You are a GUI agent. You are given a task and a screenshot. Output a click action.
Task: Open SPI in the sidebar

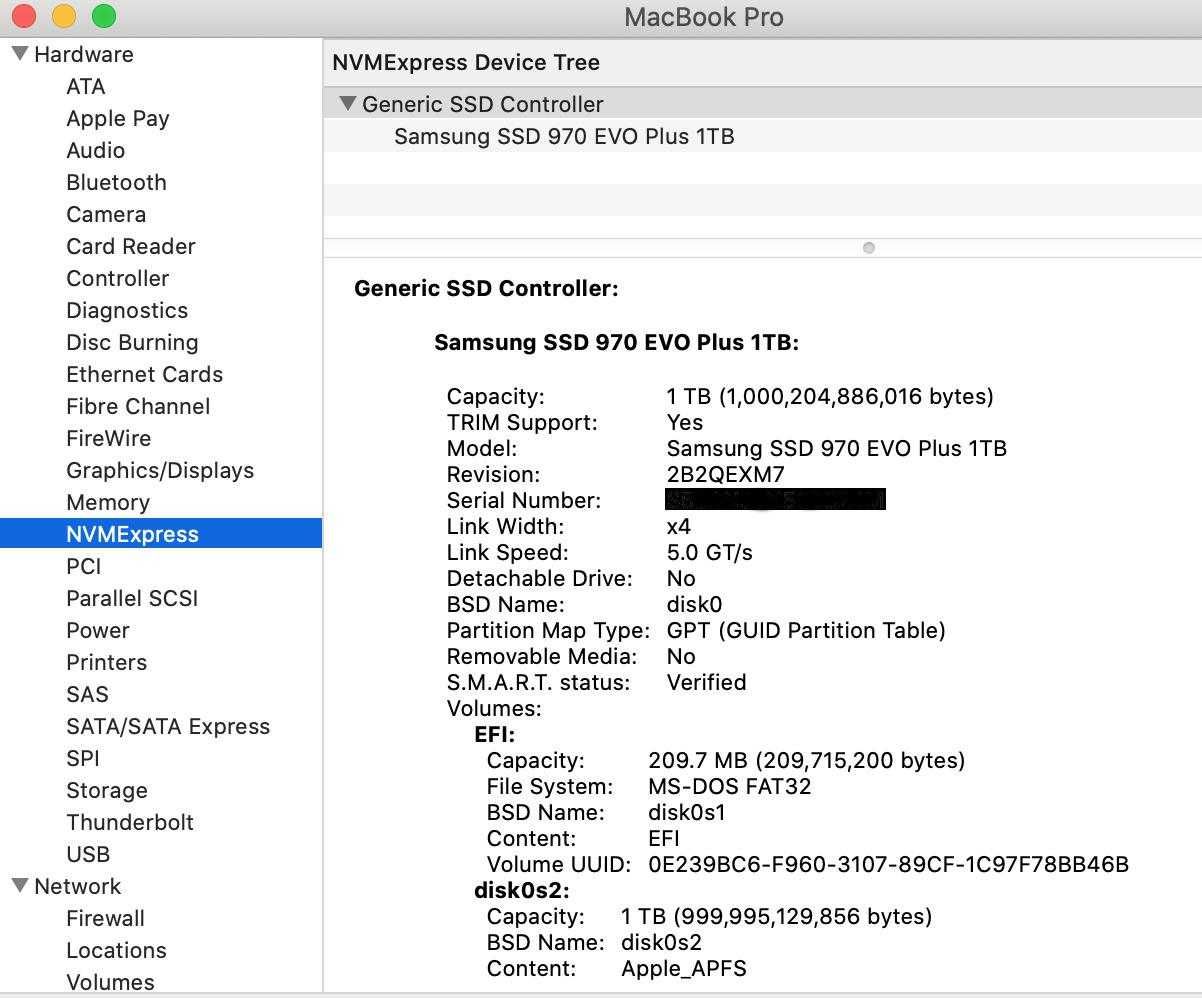pos(83,758)
